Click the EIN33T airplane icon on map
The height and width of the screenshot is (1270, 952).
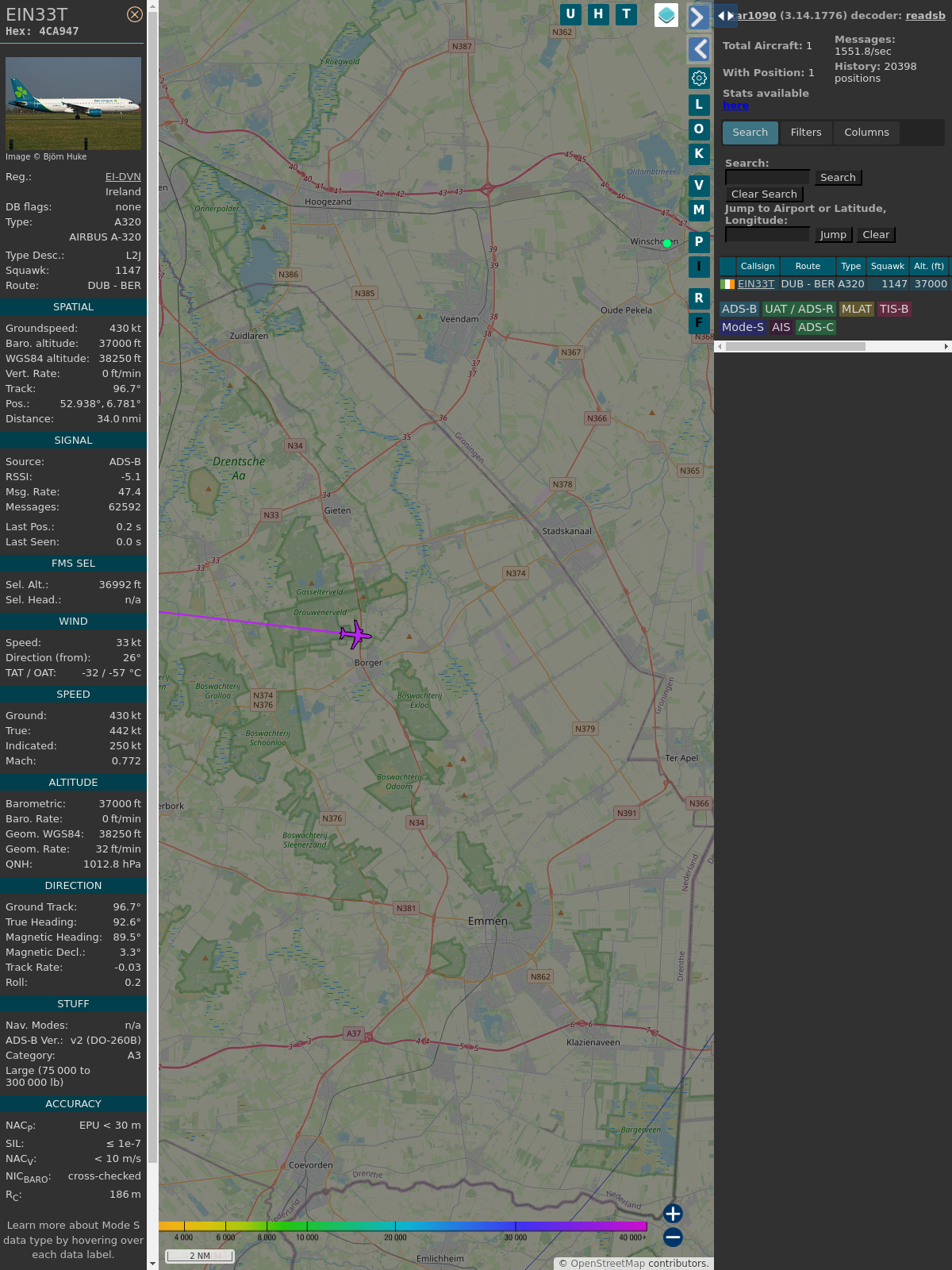[x=355, y=634]
